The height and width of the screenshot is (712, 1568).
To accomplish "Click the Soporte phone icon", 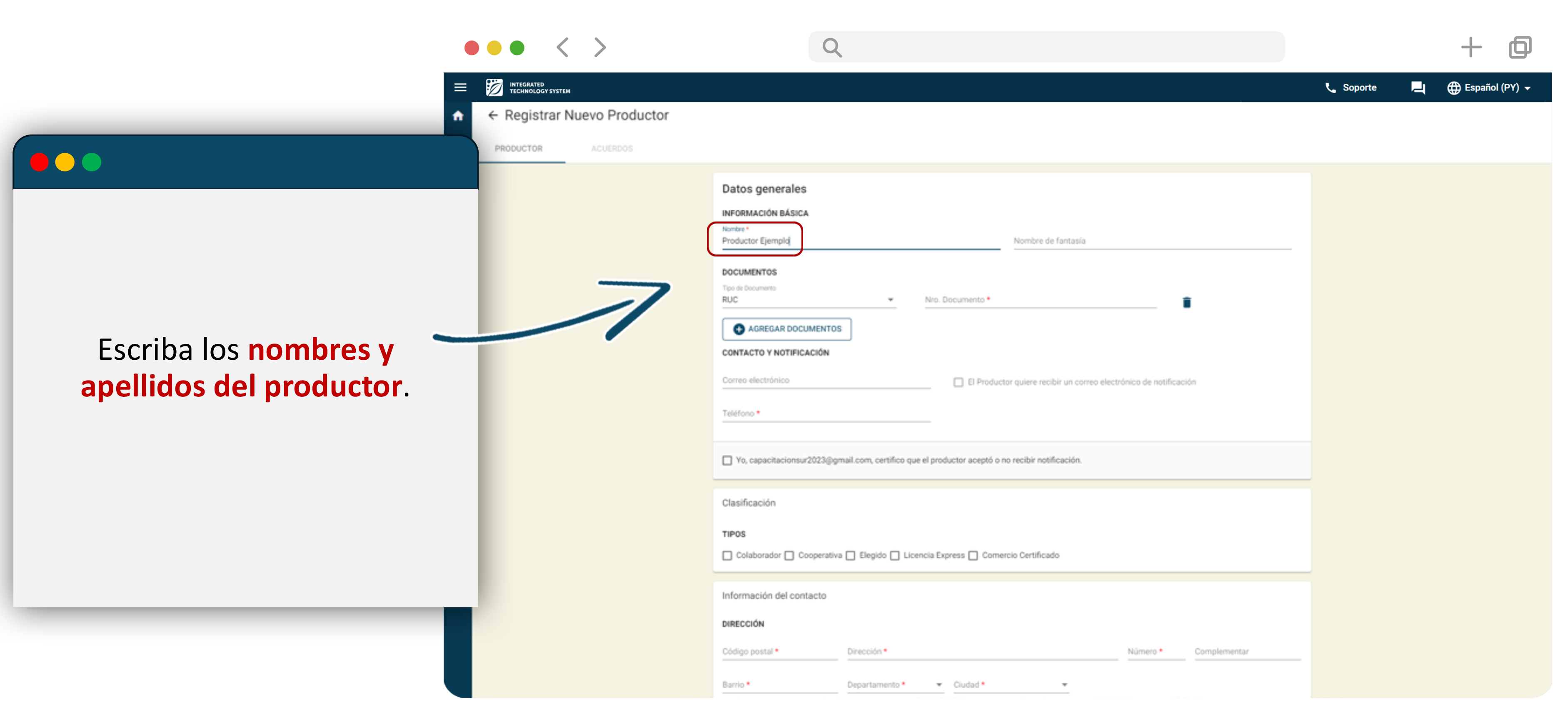I will pos(1330,87).
